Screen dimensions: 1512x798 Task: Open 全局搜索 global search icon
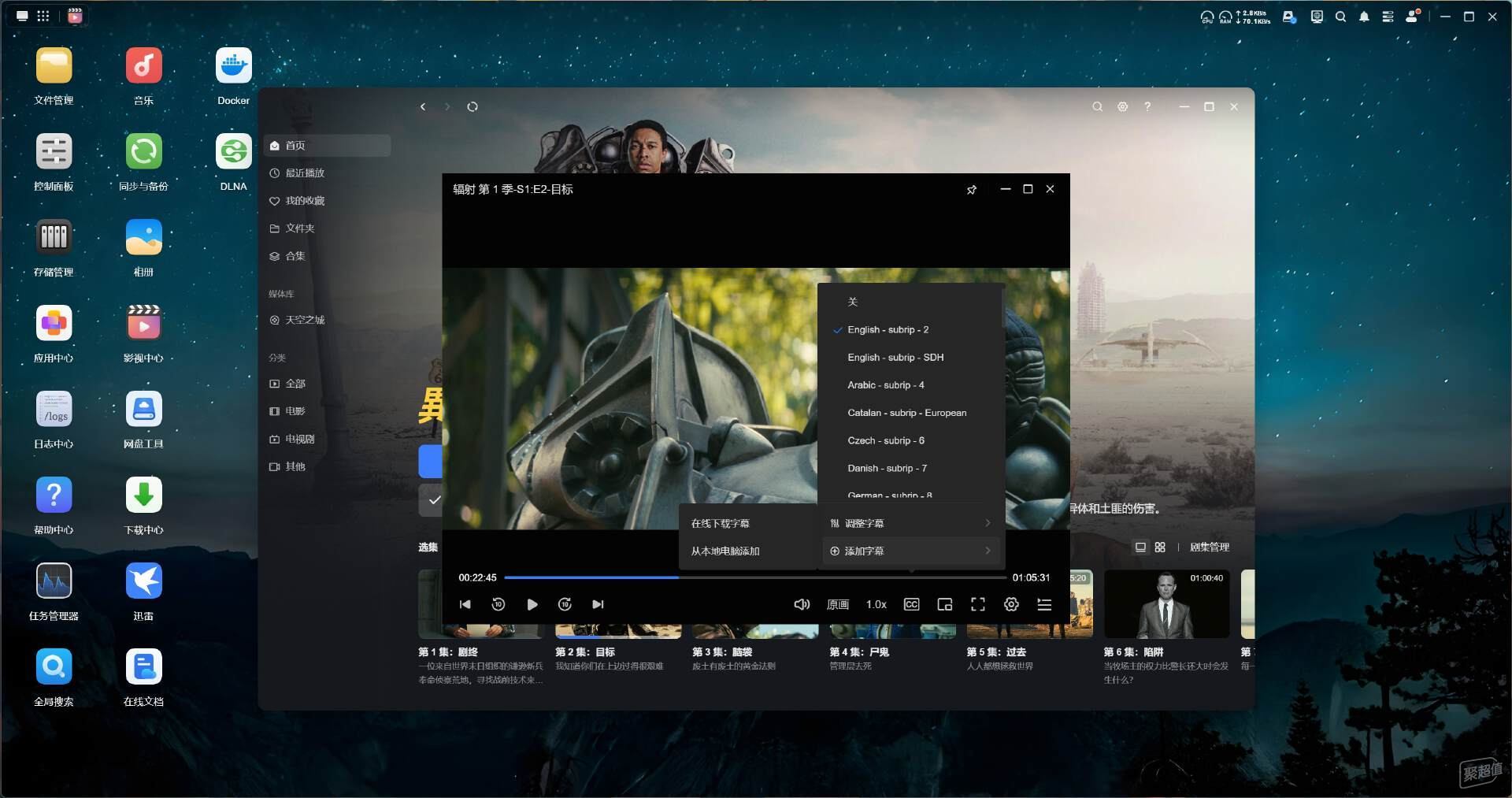point(54,667)
